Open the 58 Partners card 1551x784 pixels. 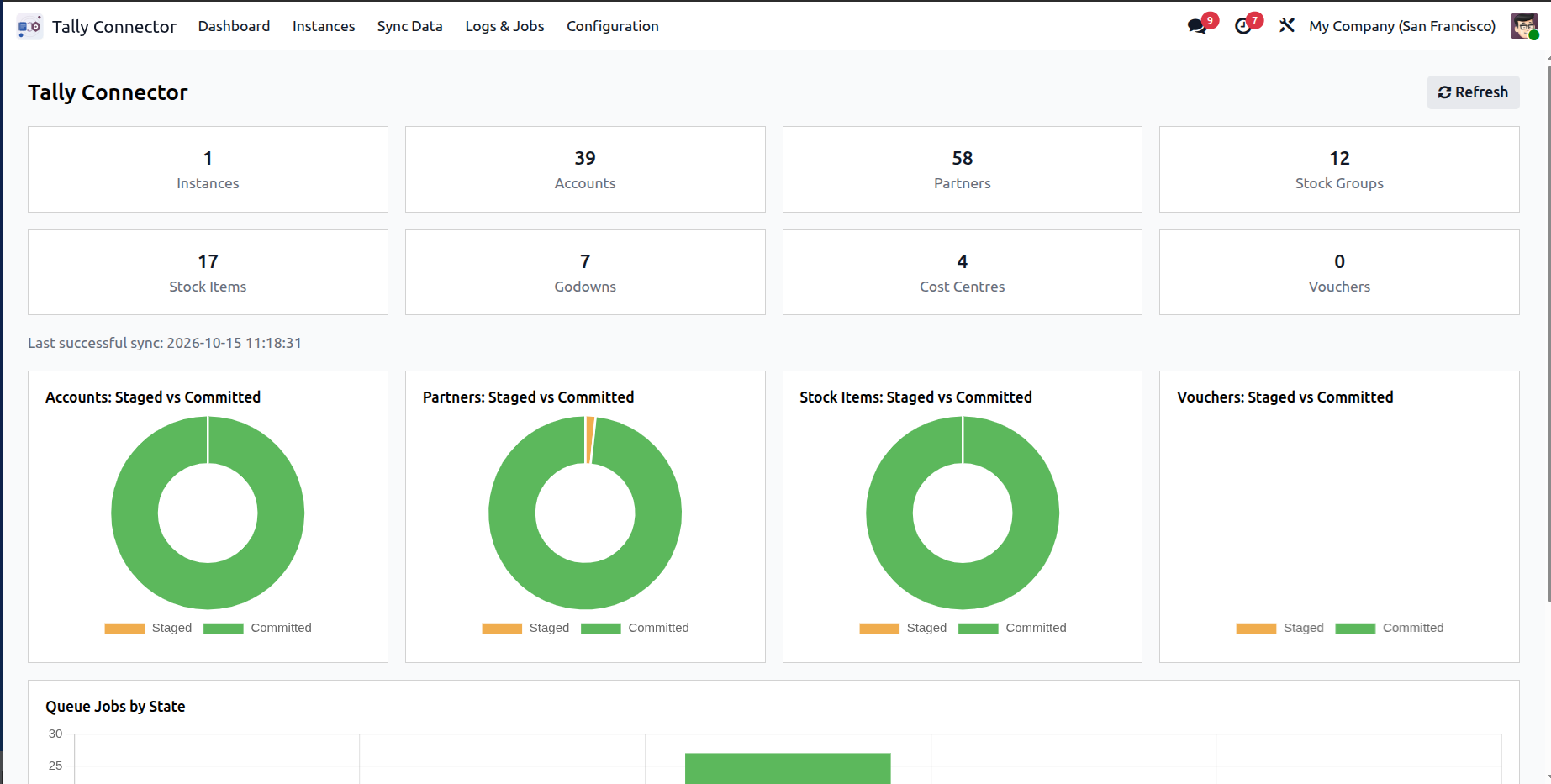pos(963,169)
